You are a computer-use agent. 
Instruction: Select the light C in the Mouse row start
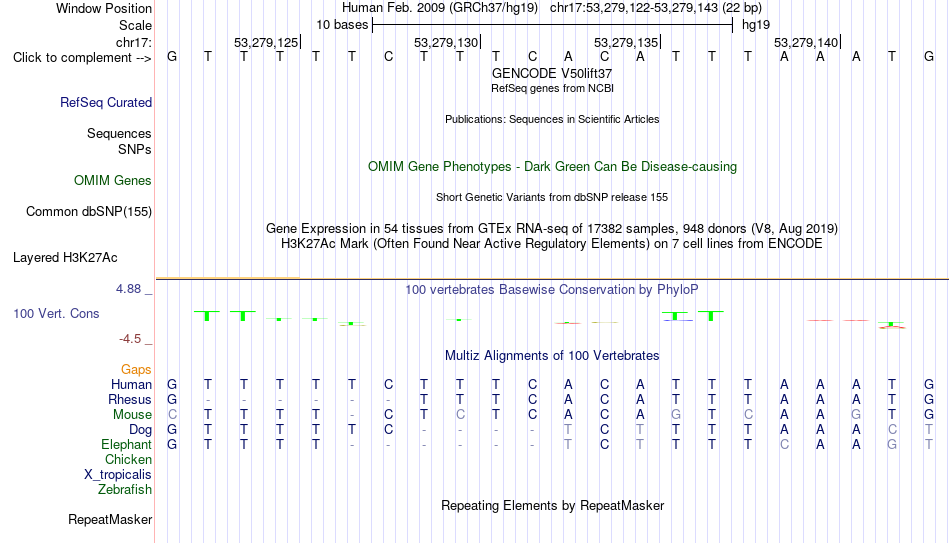(172, 415)
